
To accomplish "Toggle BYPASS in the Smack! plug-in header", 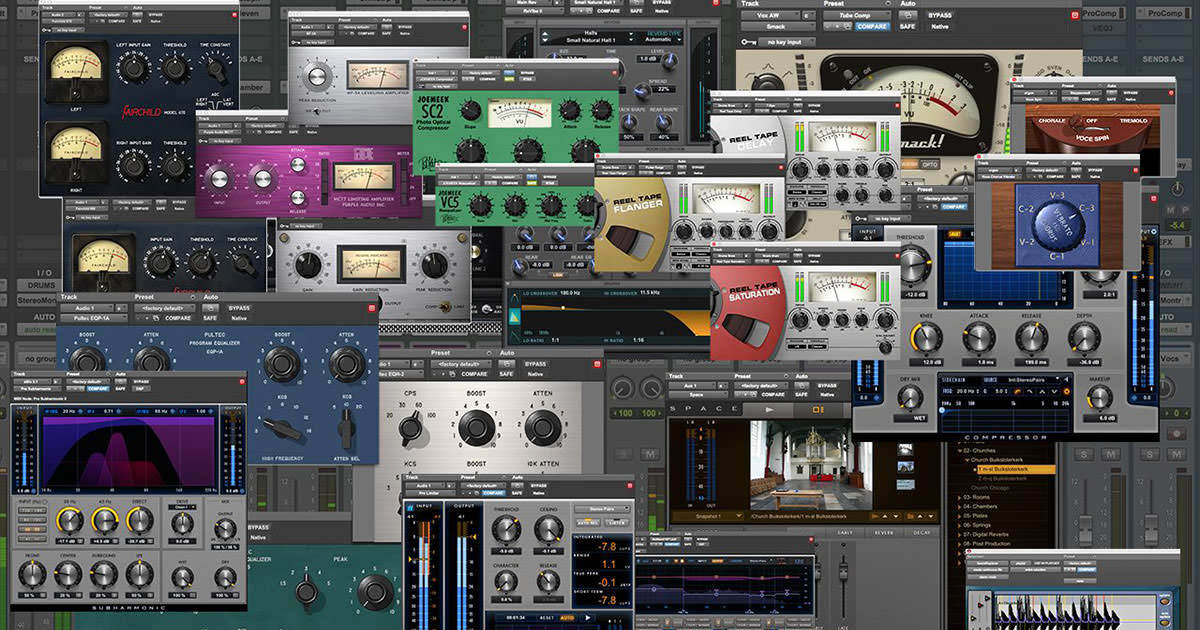I will (x=941, y=16).
